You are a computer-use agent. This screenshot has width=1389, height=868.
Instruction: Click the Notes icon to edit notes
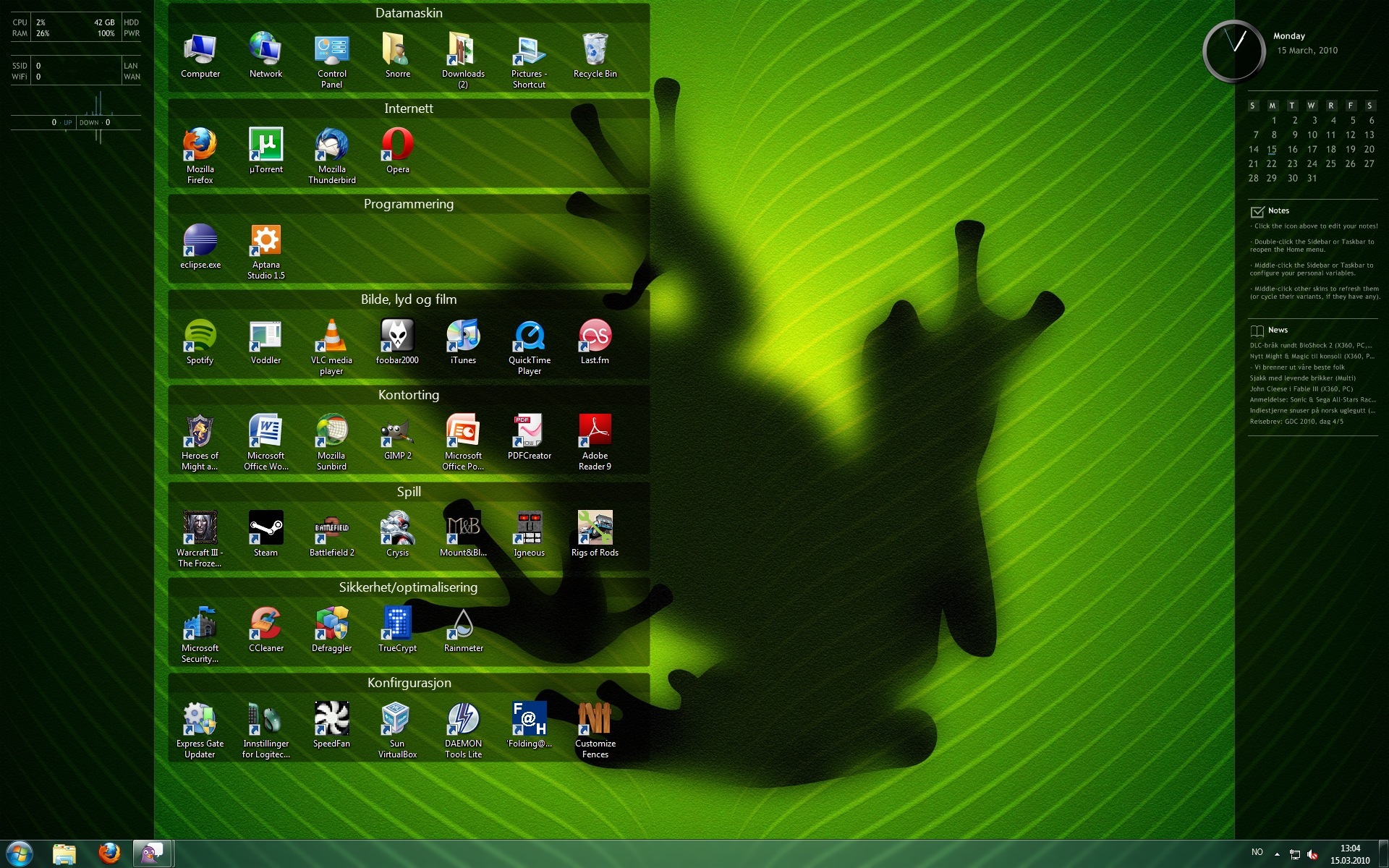coord(1257,211)
